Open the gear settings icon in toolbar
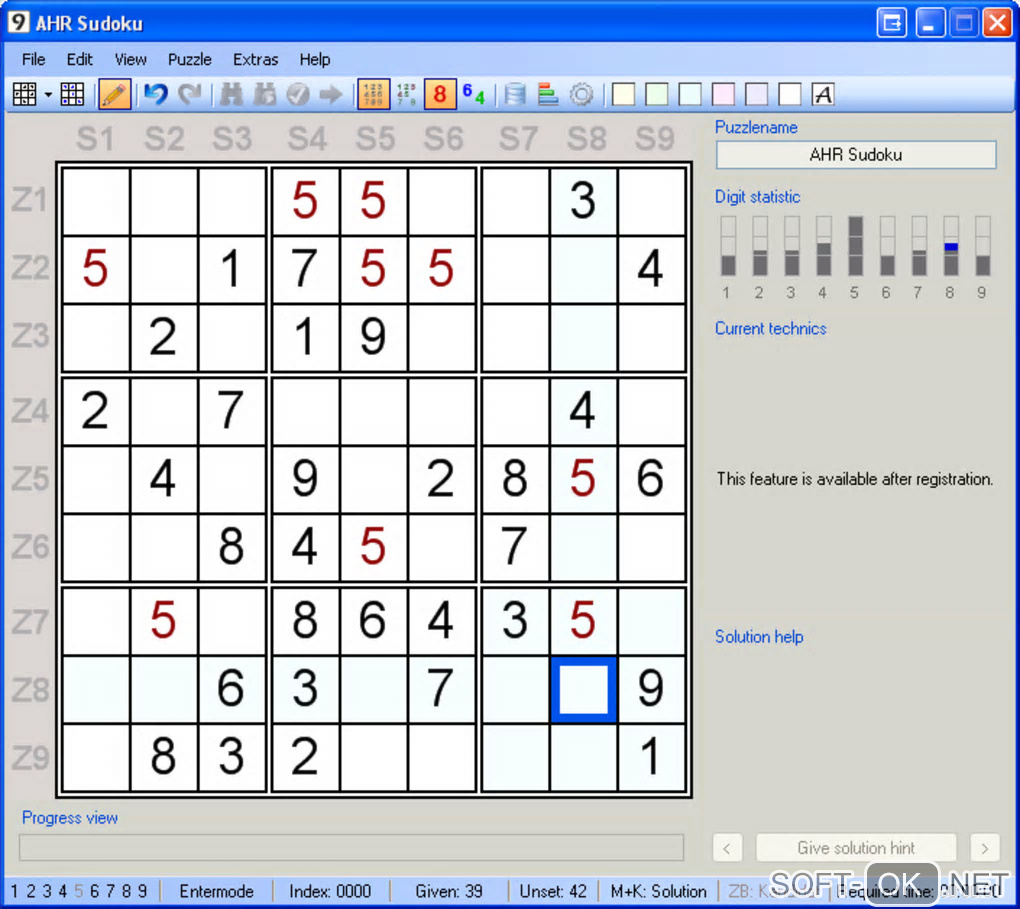The height and width of the screenshot is (909, 1020). [x=582, y=94]
